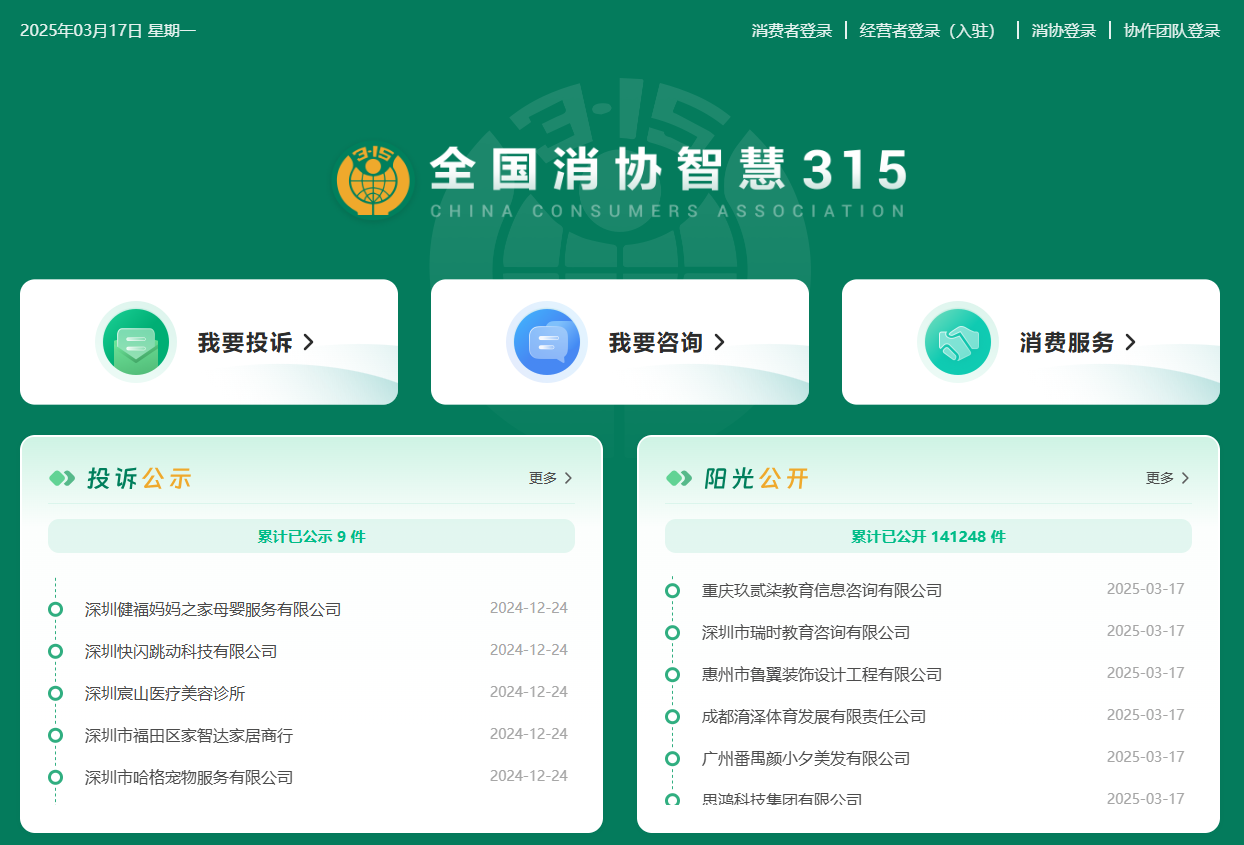Image resolution: width=1244 pixels, height=845 pixels.
Task: Open the 我要投诉 chevron arrow
Action: 308,343
